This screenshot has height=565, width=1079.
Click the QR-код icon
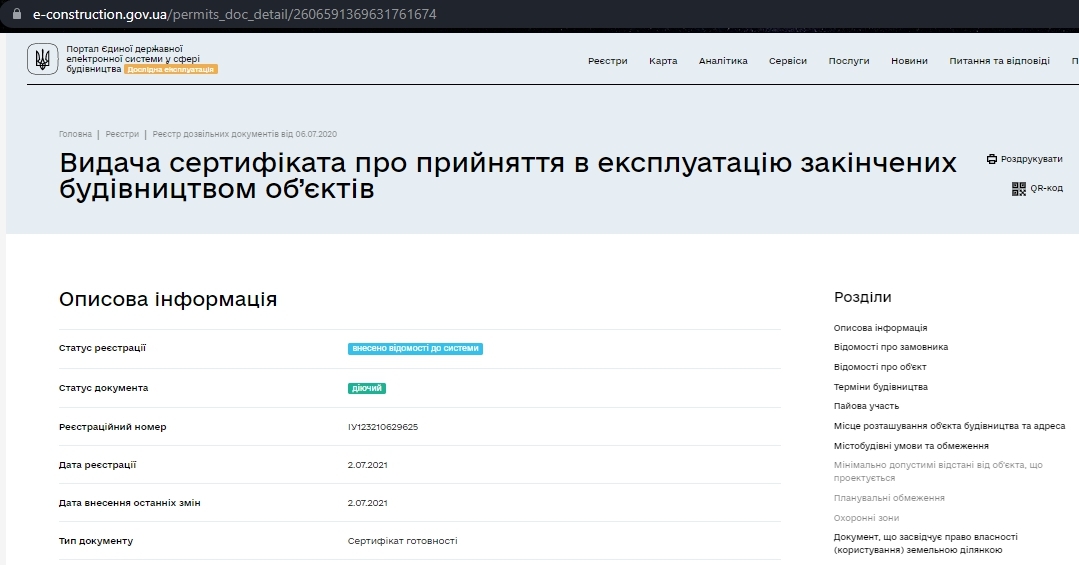pyautogui.click(x=1018, y=189)
